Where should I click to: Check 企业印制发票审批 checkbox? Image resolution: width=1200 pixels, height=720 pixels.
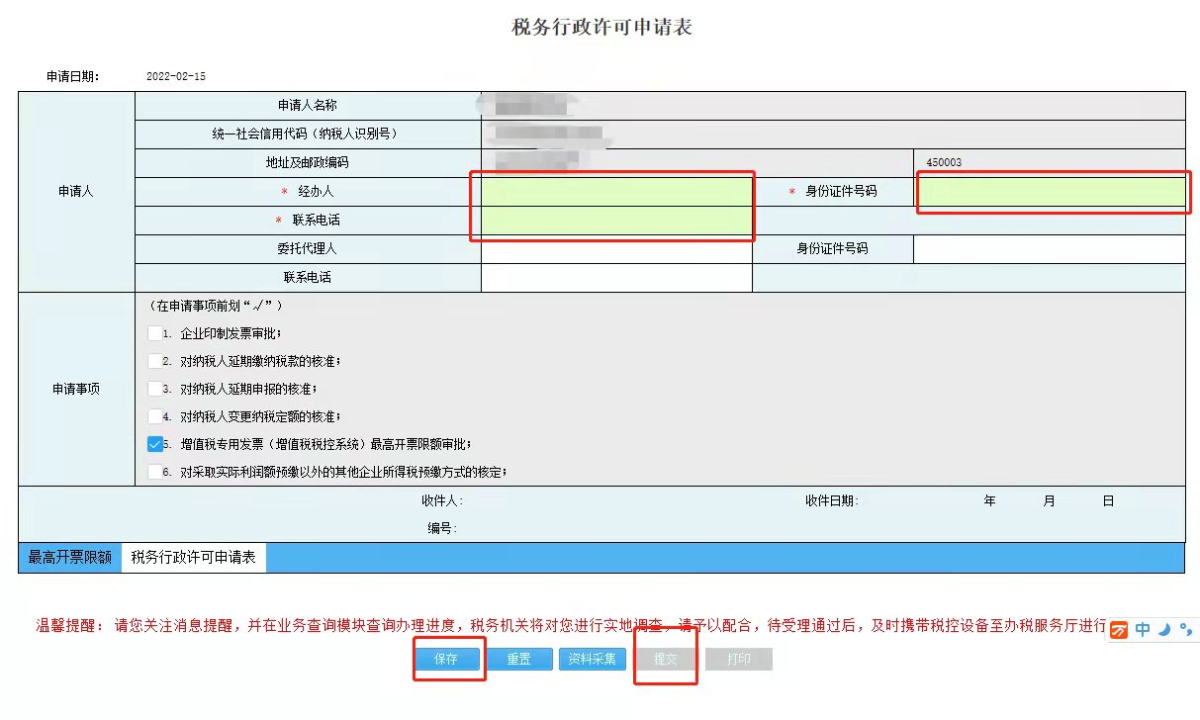(x=154, y=334)
